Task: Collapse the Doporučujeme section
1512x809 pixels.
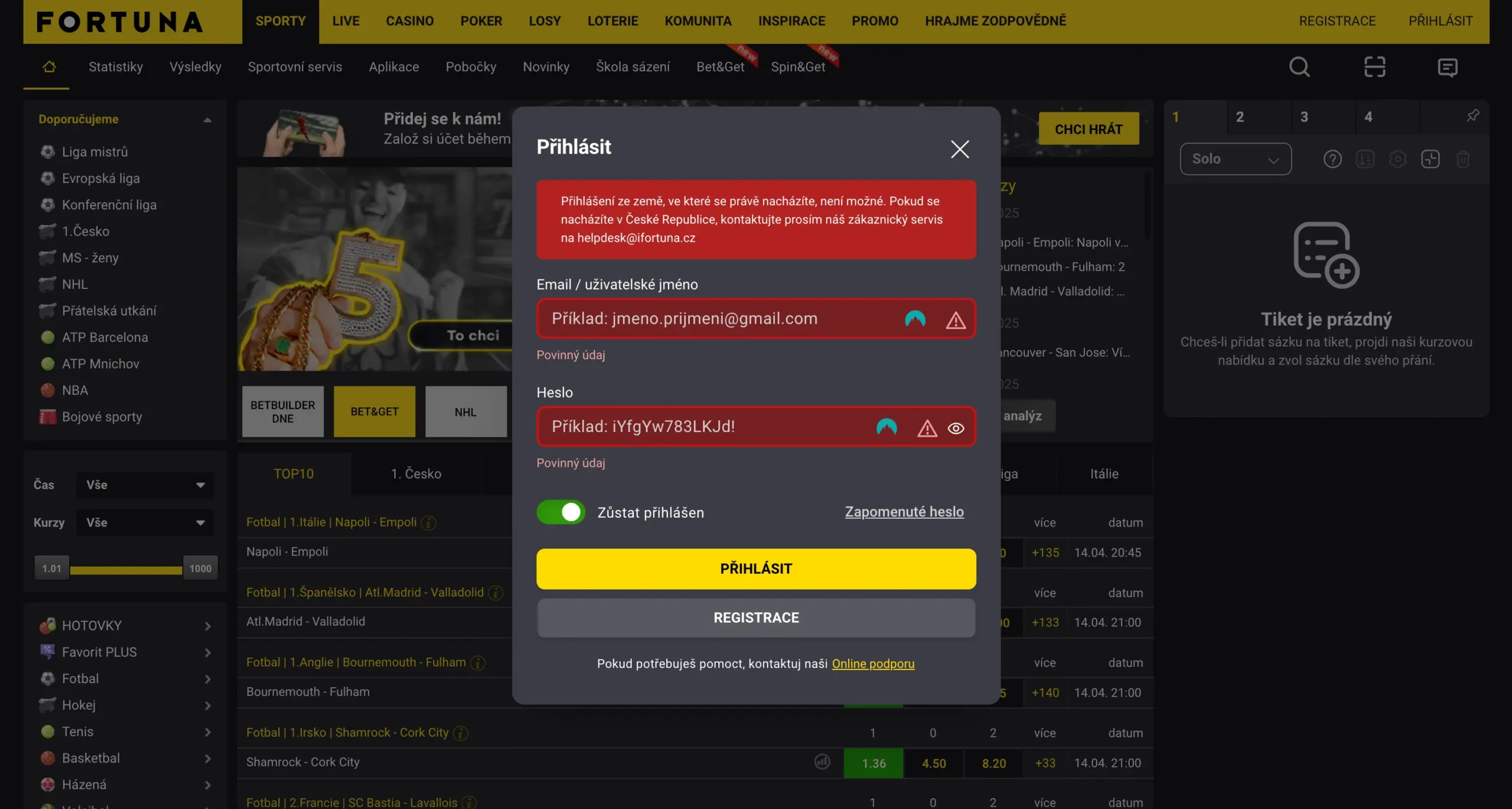Action: (207, 120)
